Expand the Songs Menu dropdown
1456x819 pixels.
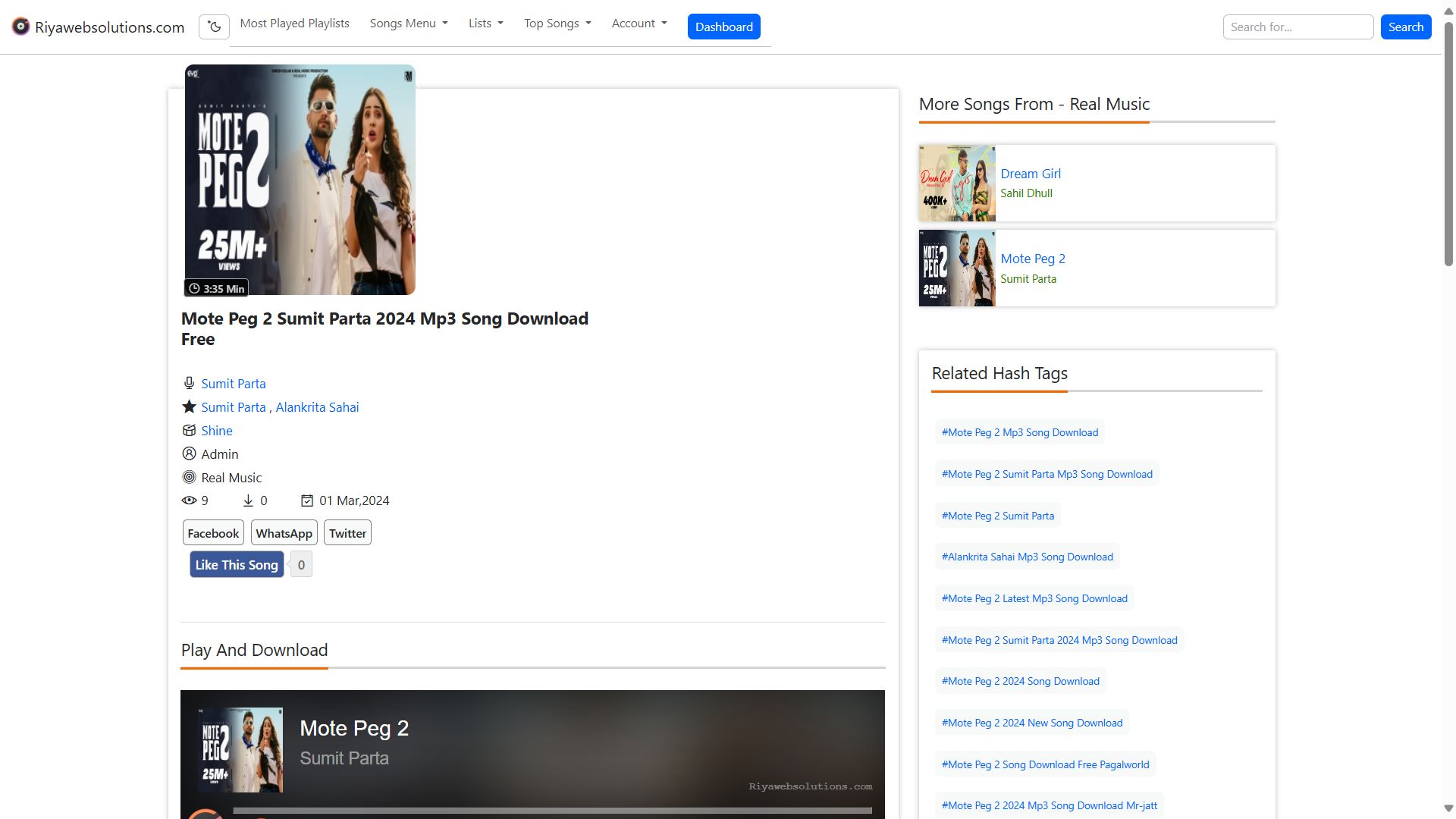click(409, 24)
